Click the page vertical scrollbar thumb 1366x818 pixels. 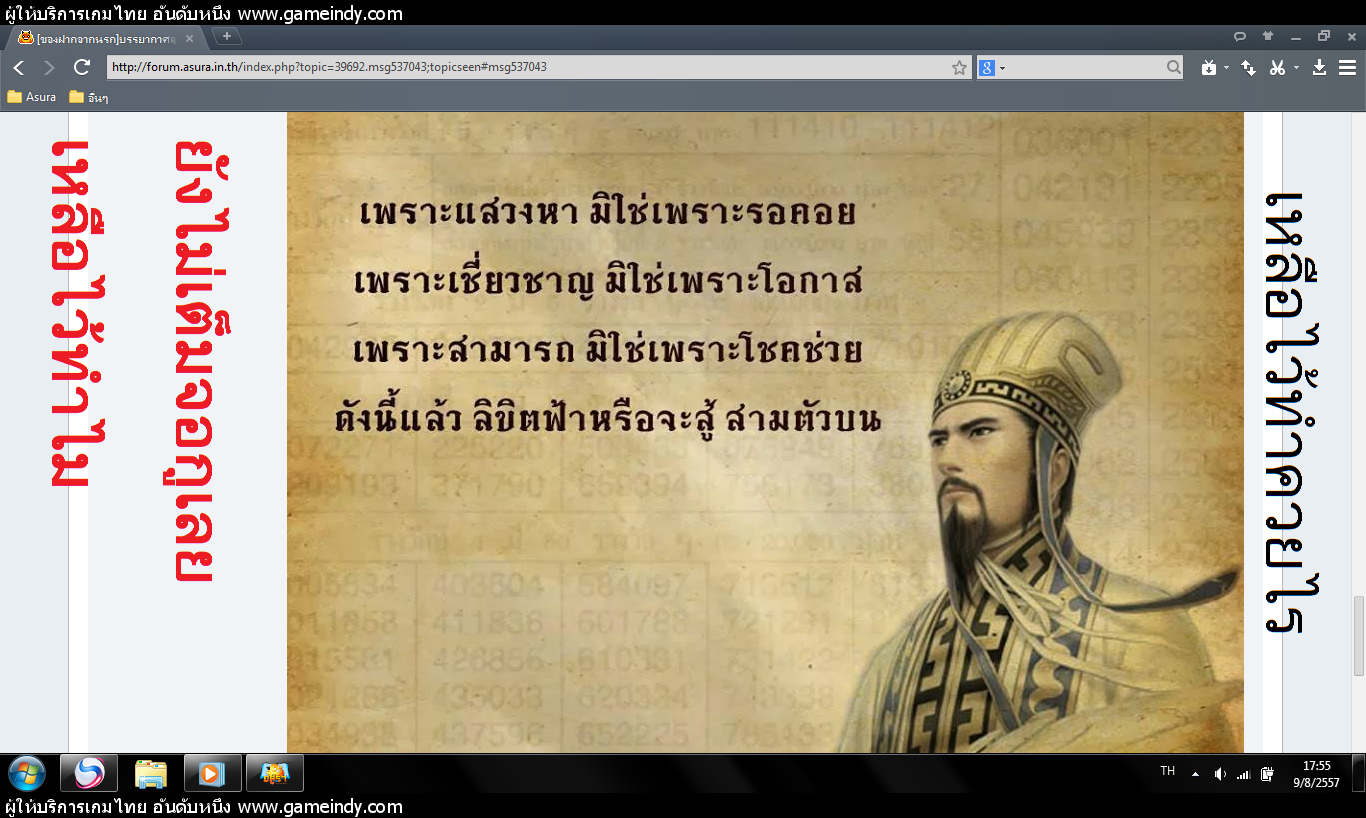pyautogui.click(x=1358, y=636)
